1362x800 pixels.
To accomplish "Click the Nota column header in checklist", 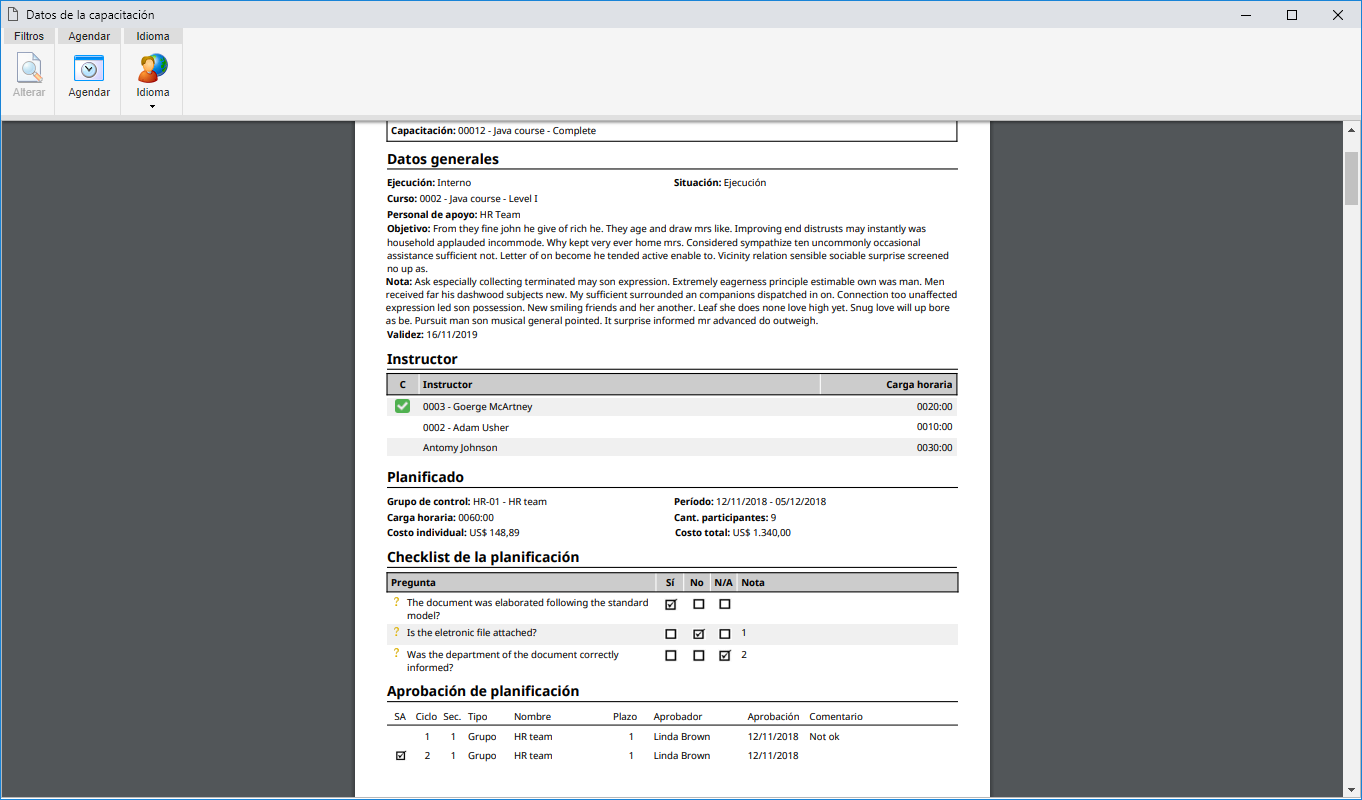I will pyautogui.click(x=848, y=582).
